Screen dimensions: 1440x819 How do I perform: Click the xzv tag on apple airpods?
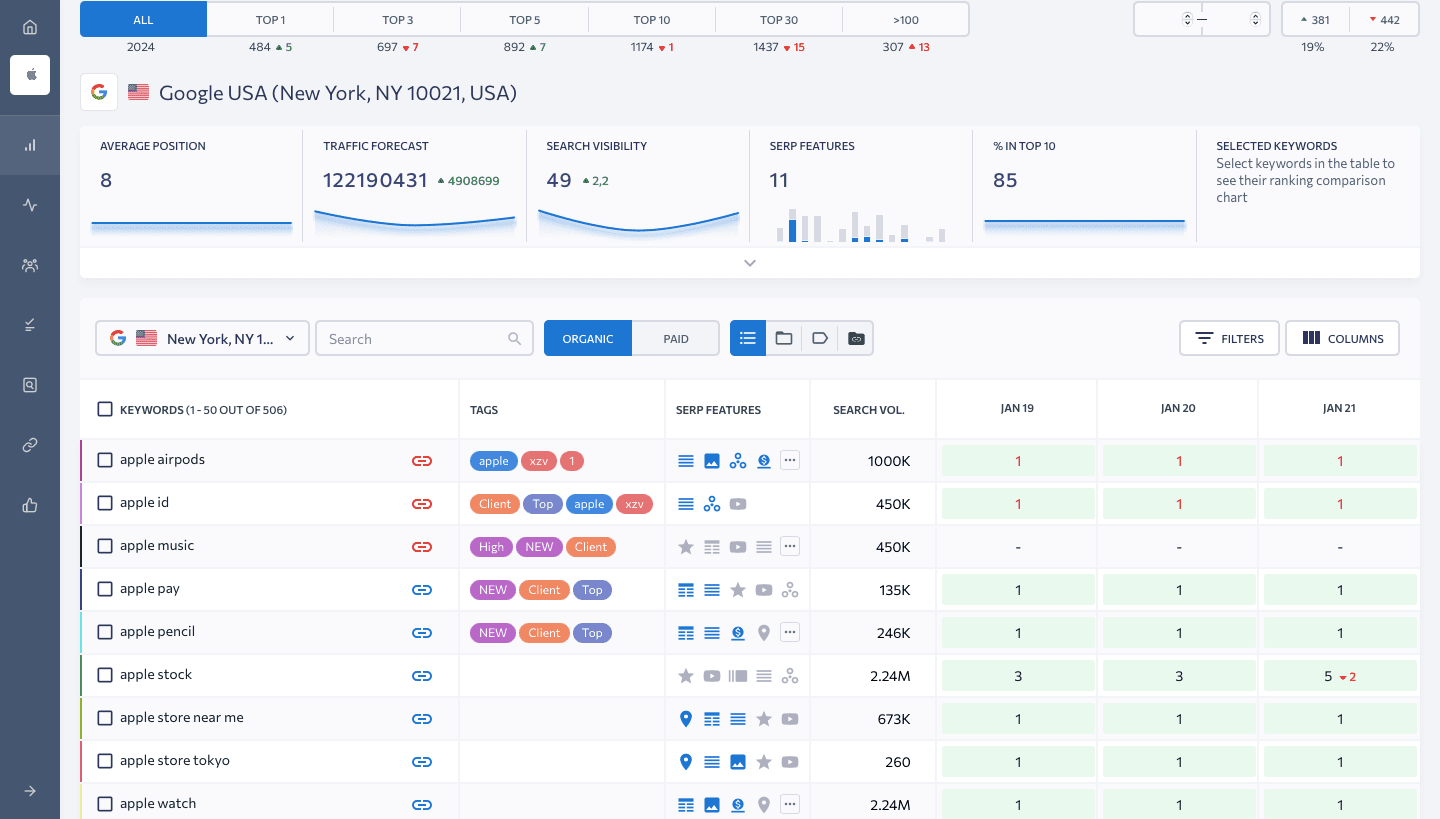(x=539, y=461)
